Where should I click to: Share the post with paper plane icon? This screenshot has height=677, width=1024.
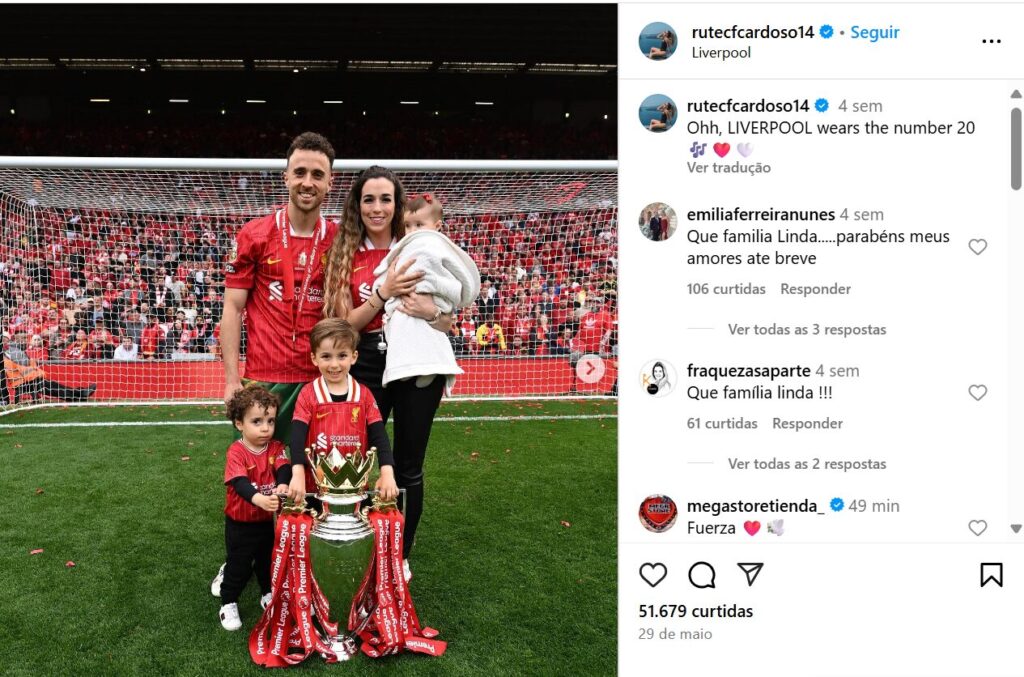tap(750, 574)
